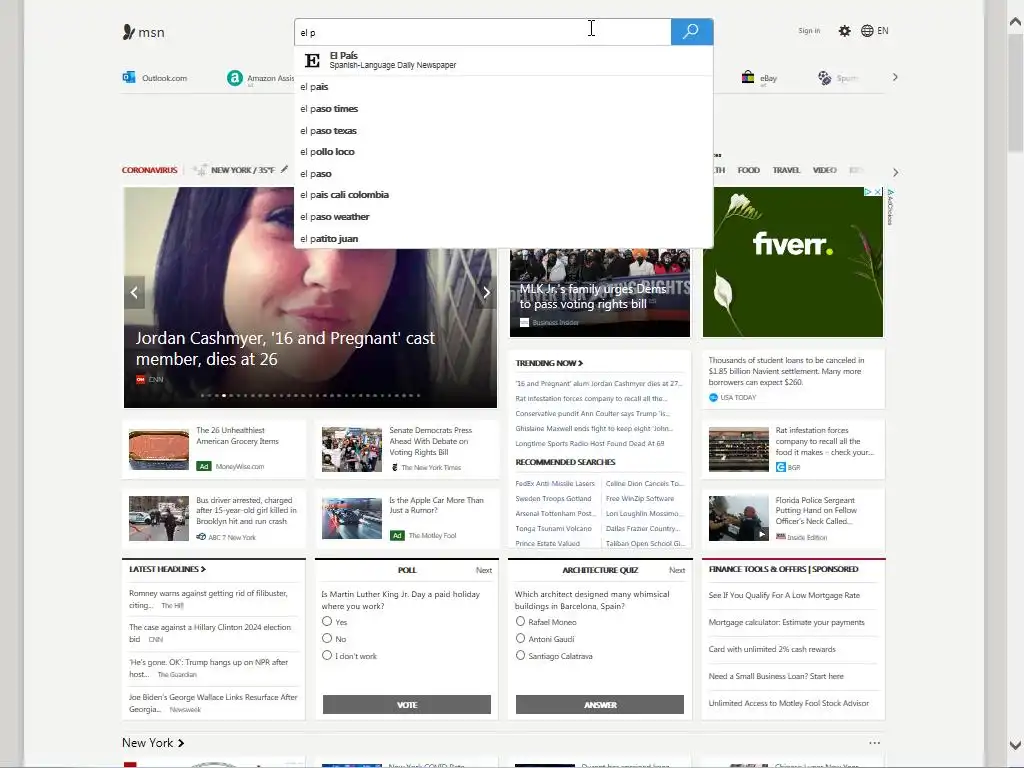1024x768 pixels.
Task: Select the Yes poll option
Action: click(327, 621)
